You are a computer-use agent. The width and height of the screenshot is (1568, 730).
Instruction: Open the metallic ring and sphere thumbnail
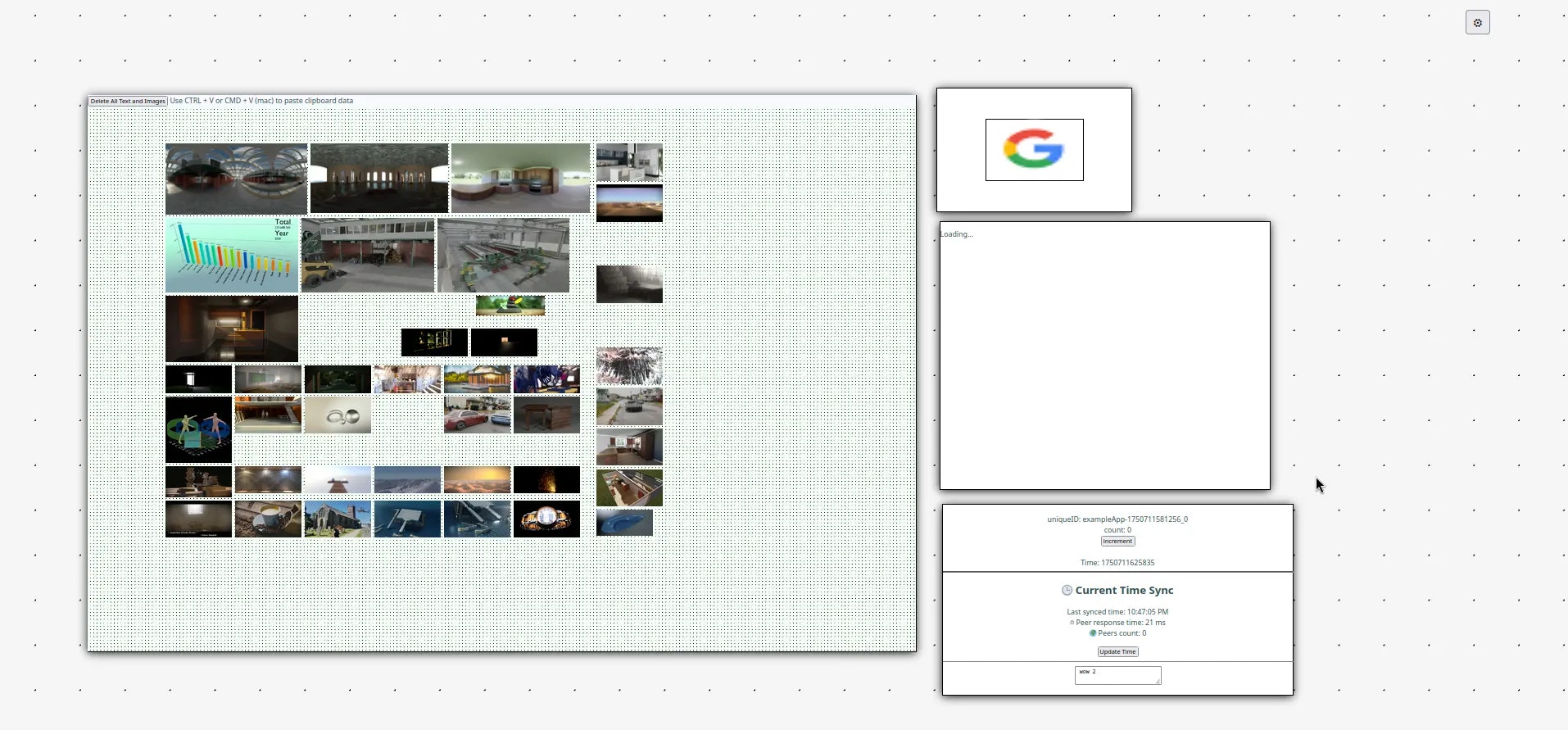(x=338, y=415)
